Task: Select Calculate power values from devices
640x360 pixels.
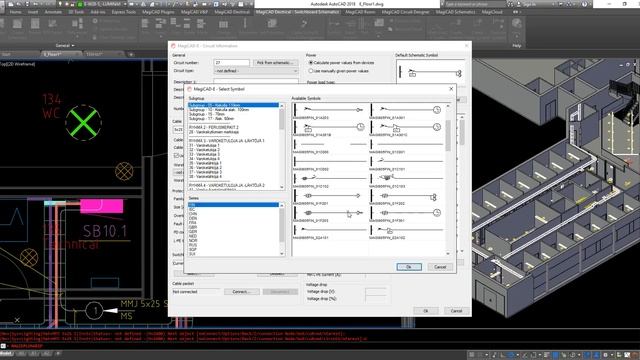Action: pyautogui.click(x=342, y=63)
